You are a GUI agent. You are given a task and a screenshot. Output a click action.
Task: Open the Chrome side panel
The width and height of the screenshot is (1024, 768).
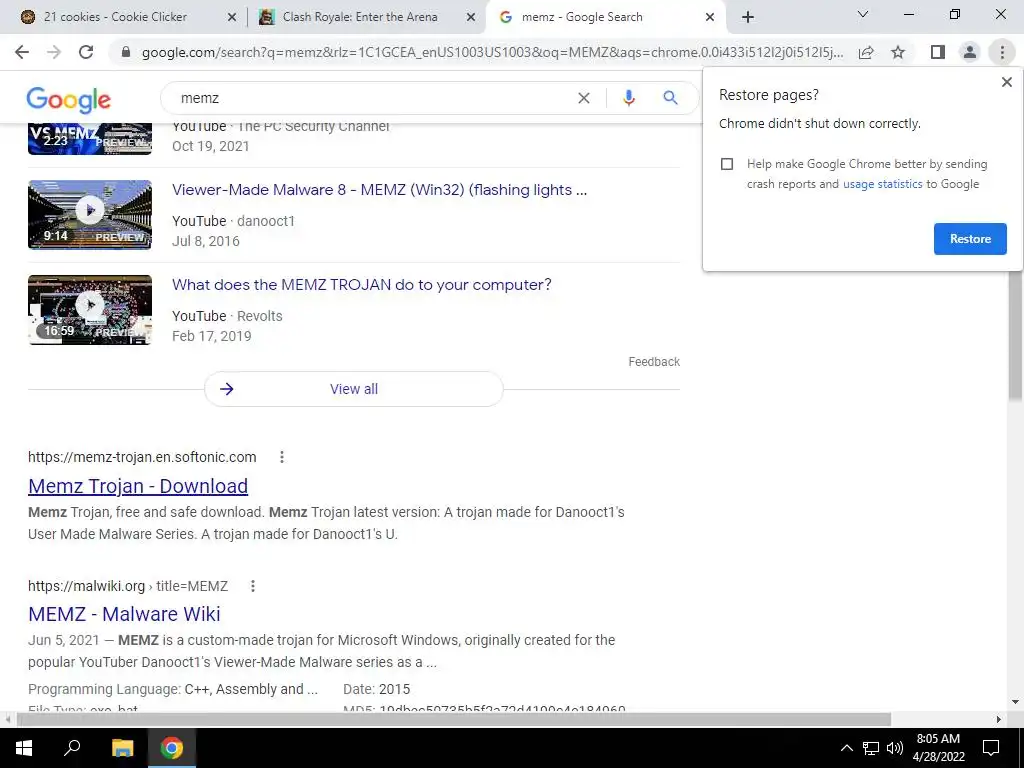click(938, 52)
